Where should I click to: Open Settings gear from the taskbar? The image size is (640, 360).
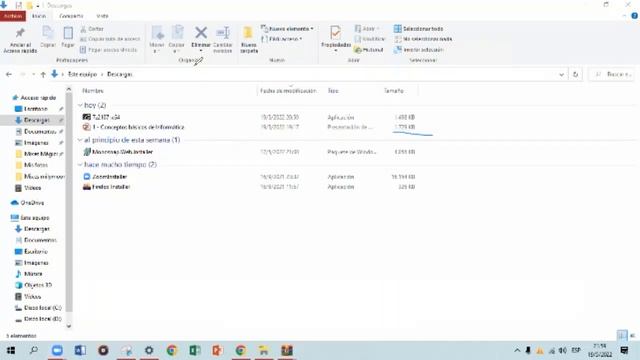point(149,350)
